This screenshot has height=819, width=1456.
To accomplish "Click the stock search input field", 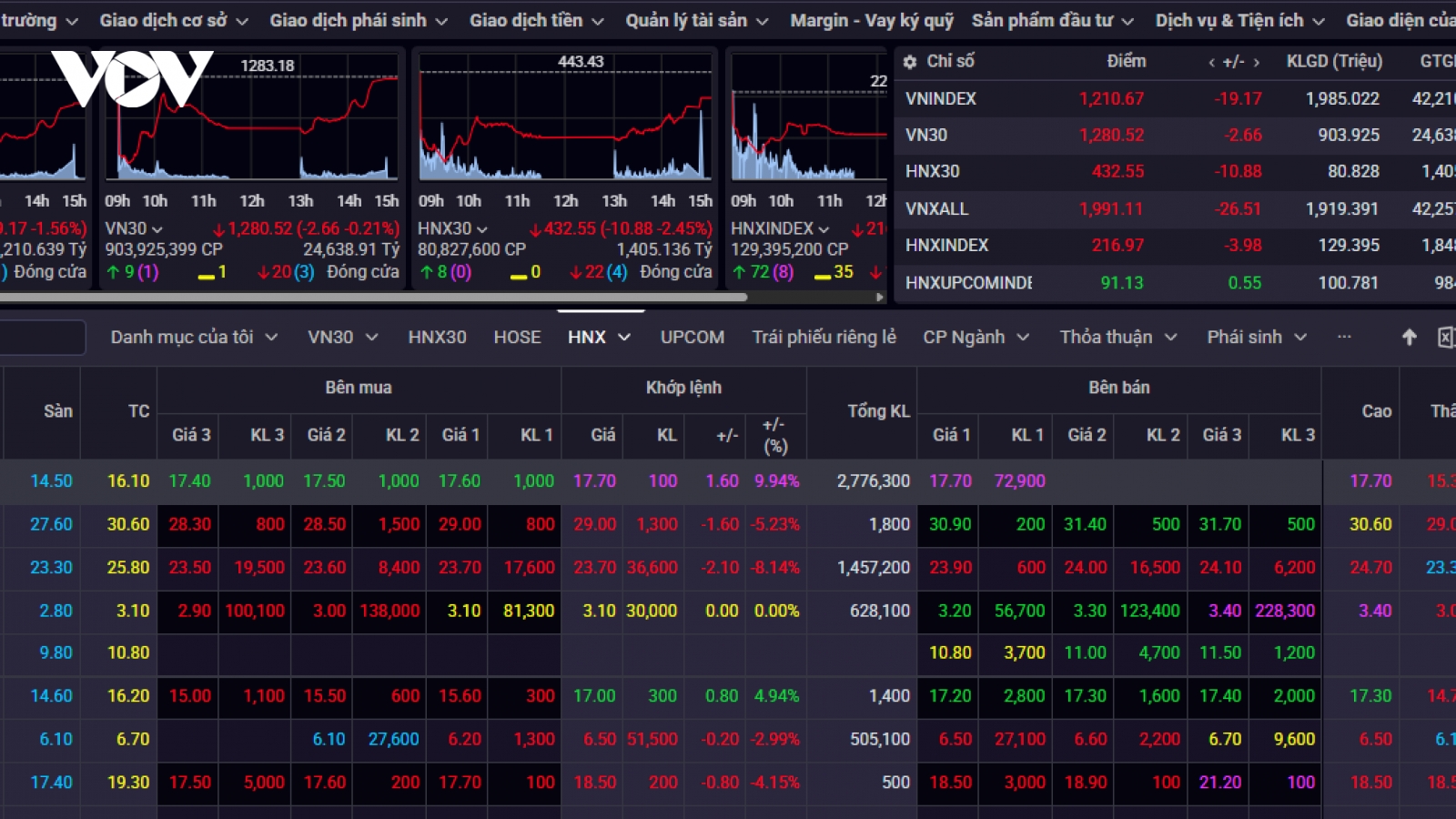I will [43, 338].
